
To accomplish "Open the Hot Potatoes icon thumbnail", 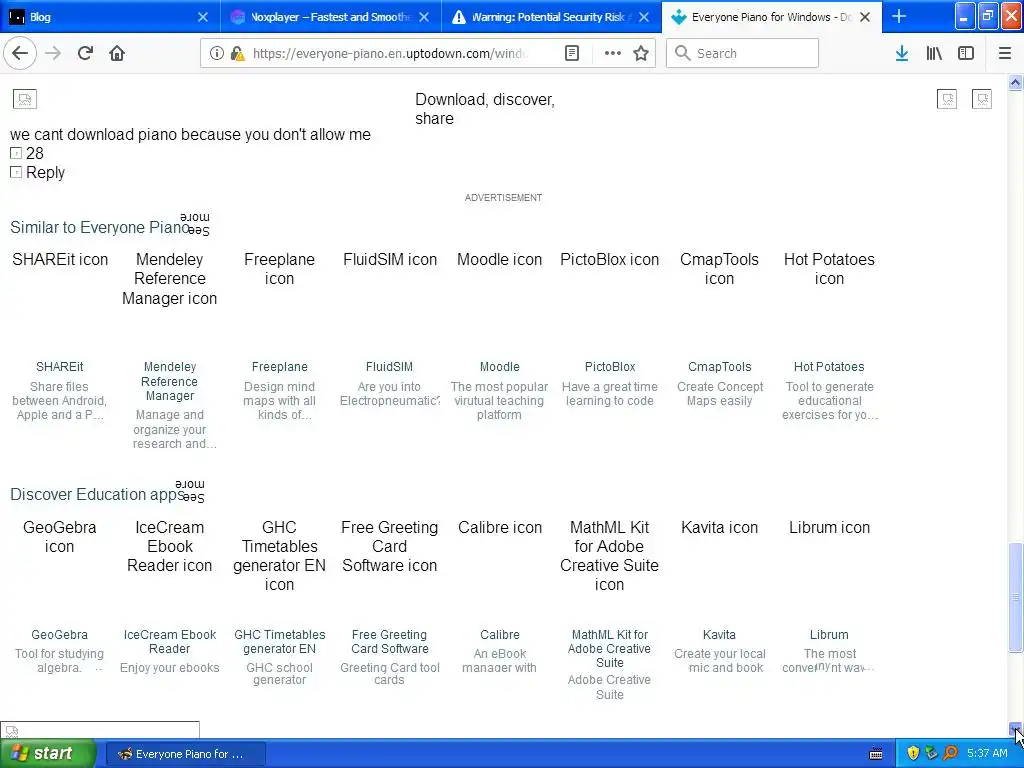I will 829,269.
